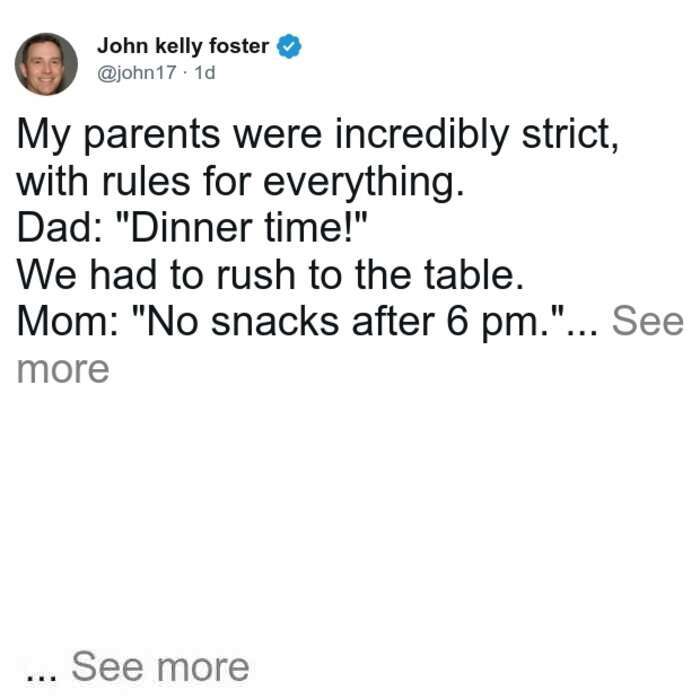Open the display name John kelly foster

point(183,46)
